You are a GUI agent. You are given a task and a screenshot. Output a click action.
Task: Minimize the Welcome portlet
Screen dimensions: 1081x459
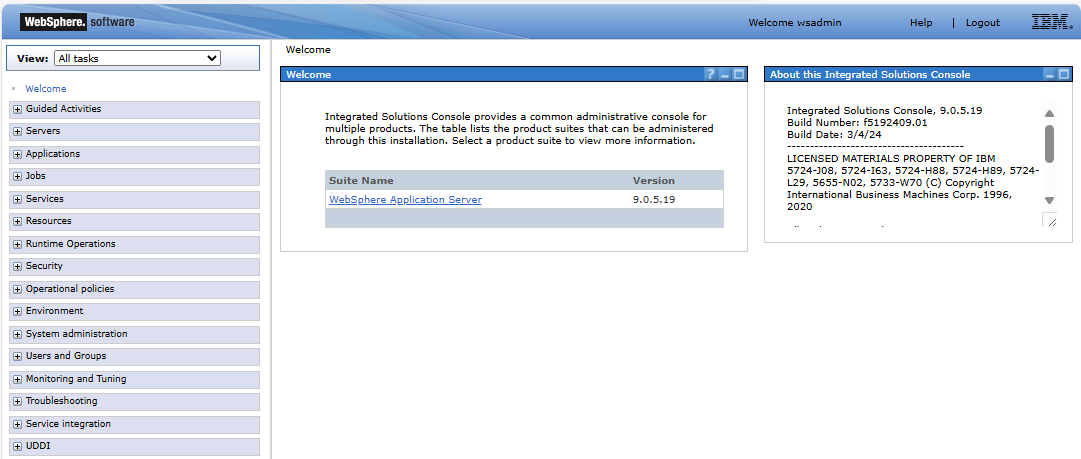(725, 74)
